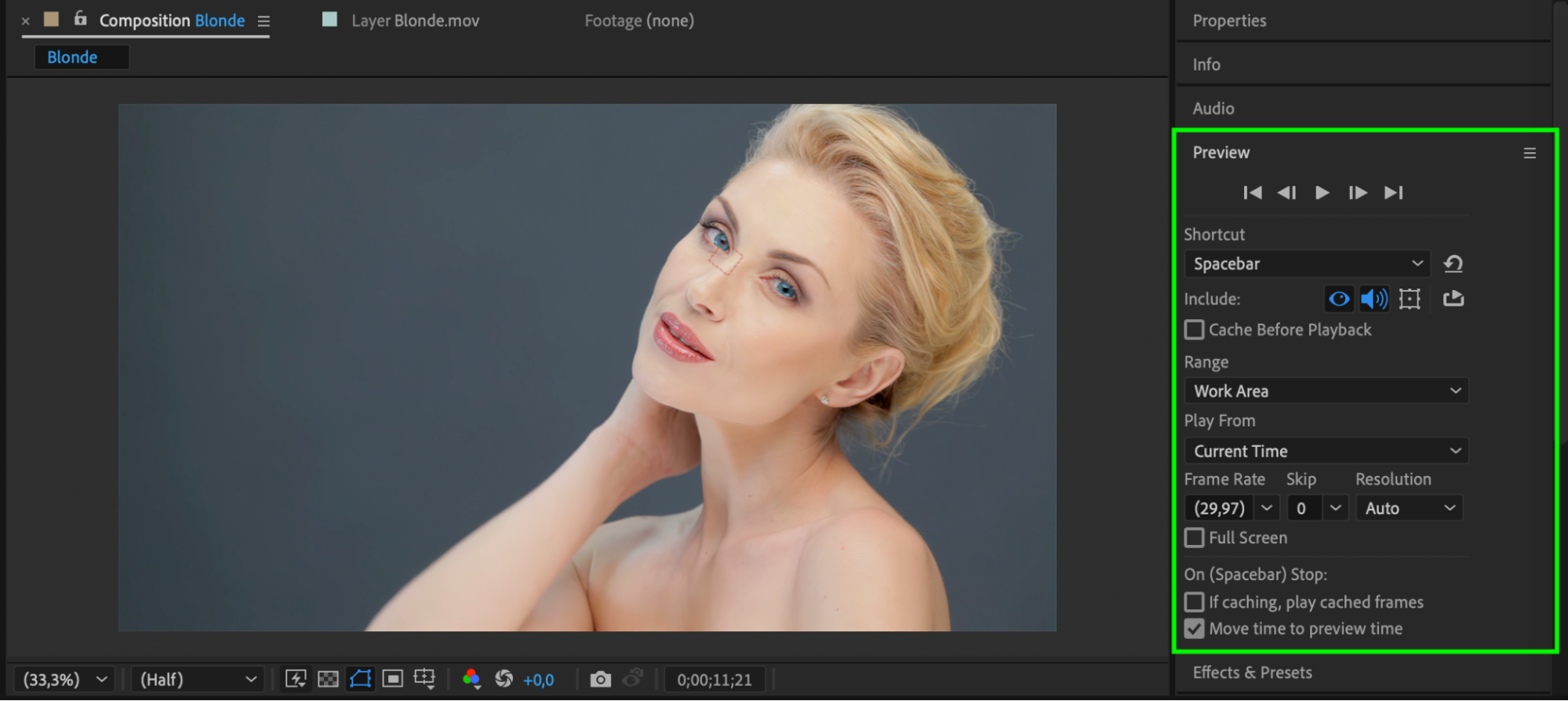1568x701 pixels.
Task: Toggle mask and shape path visibility
Action: click(x=361, y=679)
